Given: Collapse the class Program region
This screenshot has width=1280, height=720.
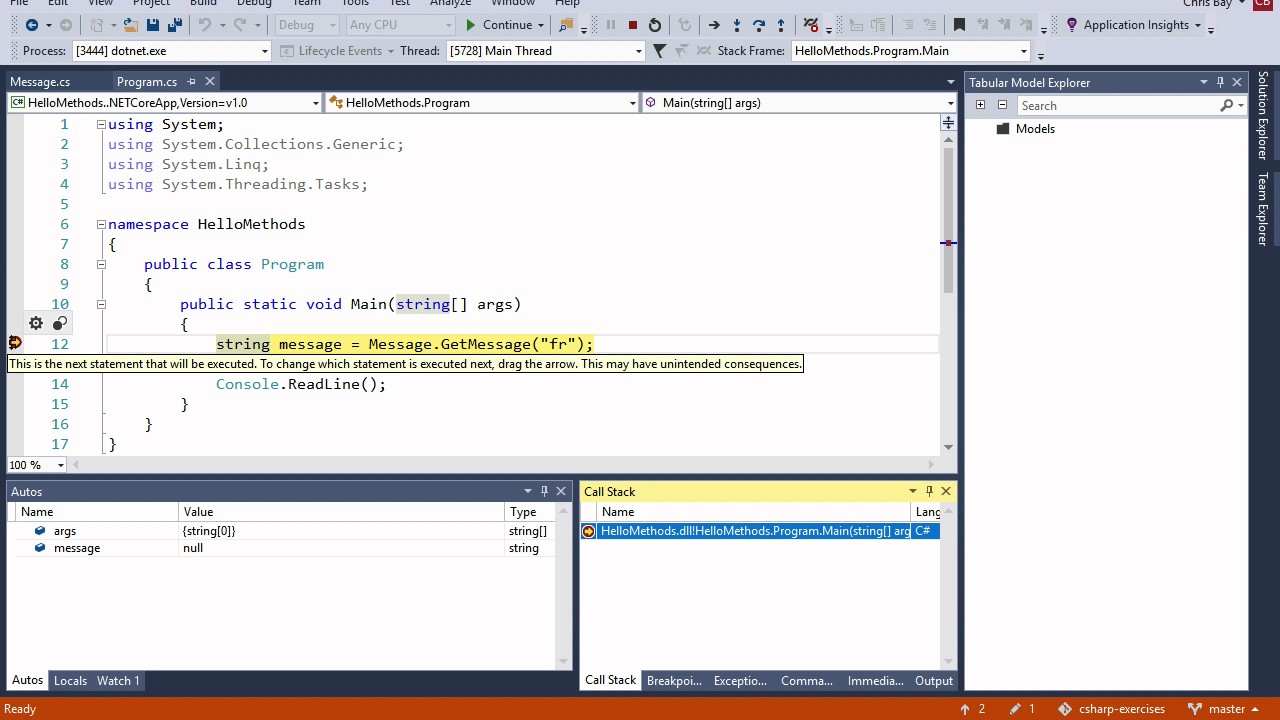Looking at the screenshot, I should click(101, 264).
